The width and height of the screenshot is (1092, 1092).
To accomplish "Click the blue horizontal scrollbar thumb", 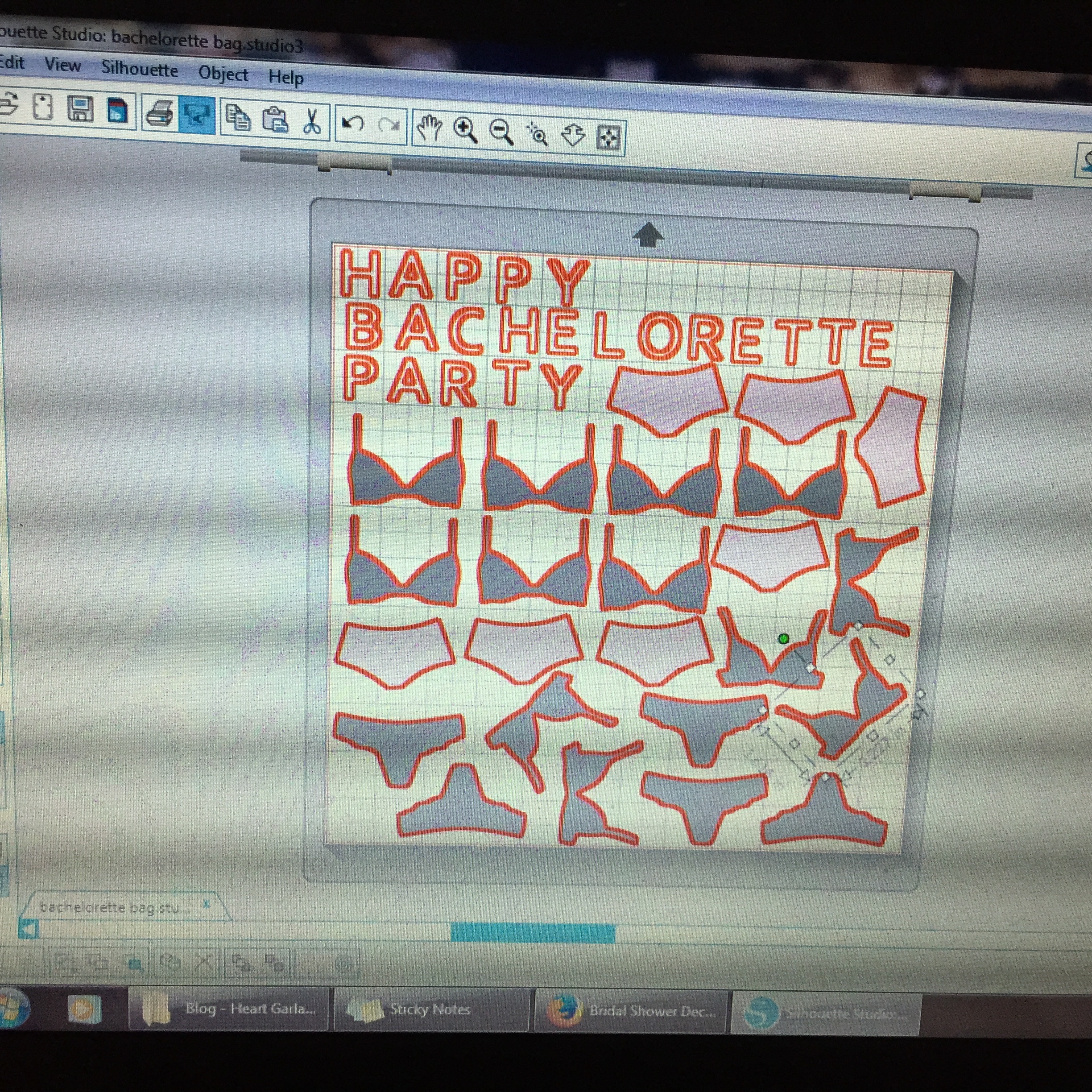I will (533, 933).
